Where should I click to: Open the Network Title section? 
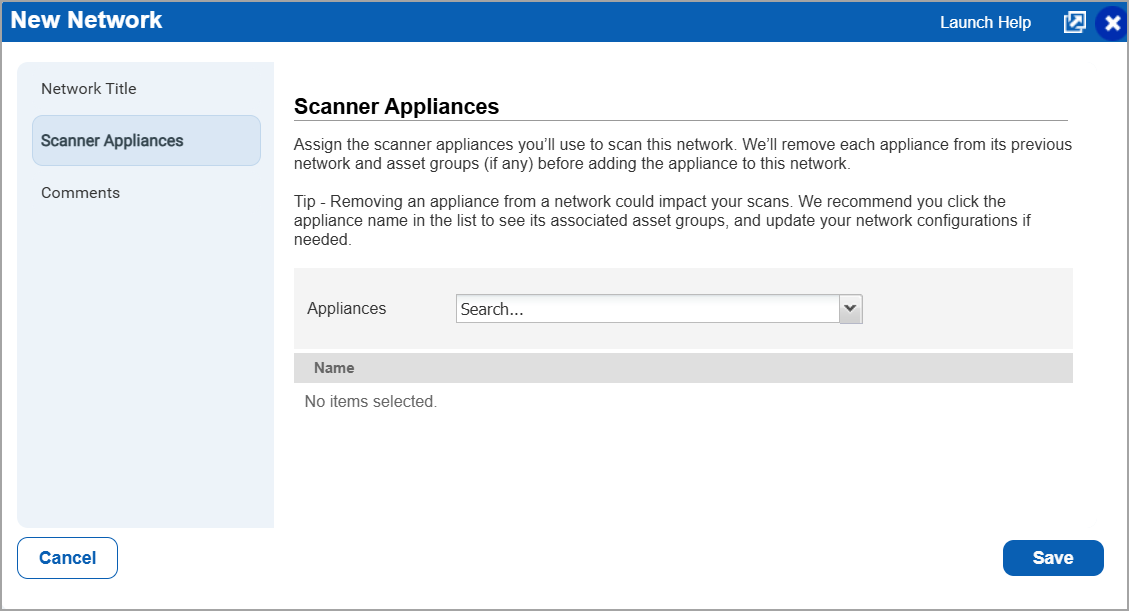point(89,89)
